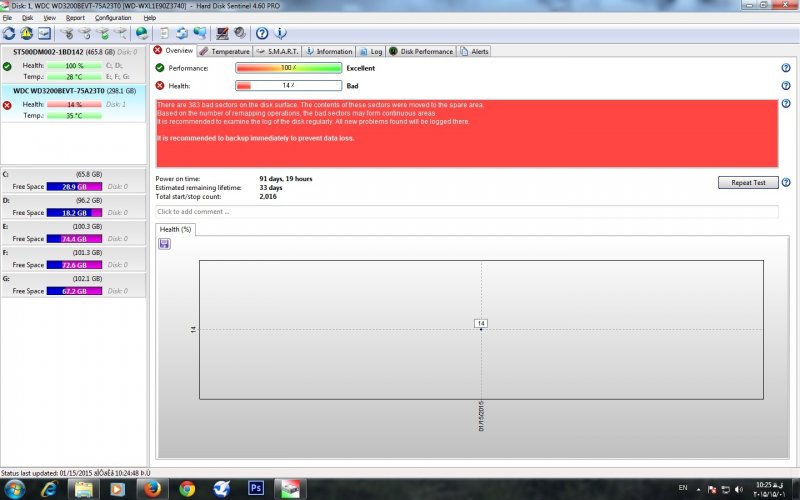Viewport: 800px width, 500px height.
Task: Switch to the Alerts tab
Action: (x=474, y=52)
